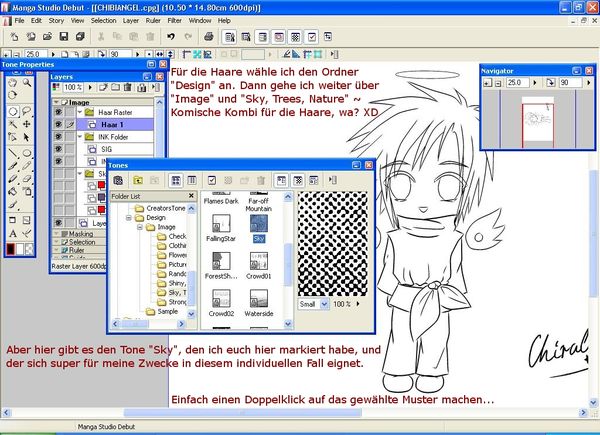Viewport: 600px width, 435px height.
Task: Open the Filter menu
Action: 174,21
